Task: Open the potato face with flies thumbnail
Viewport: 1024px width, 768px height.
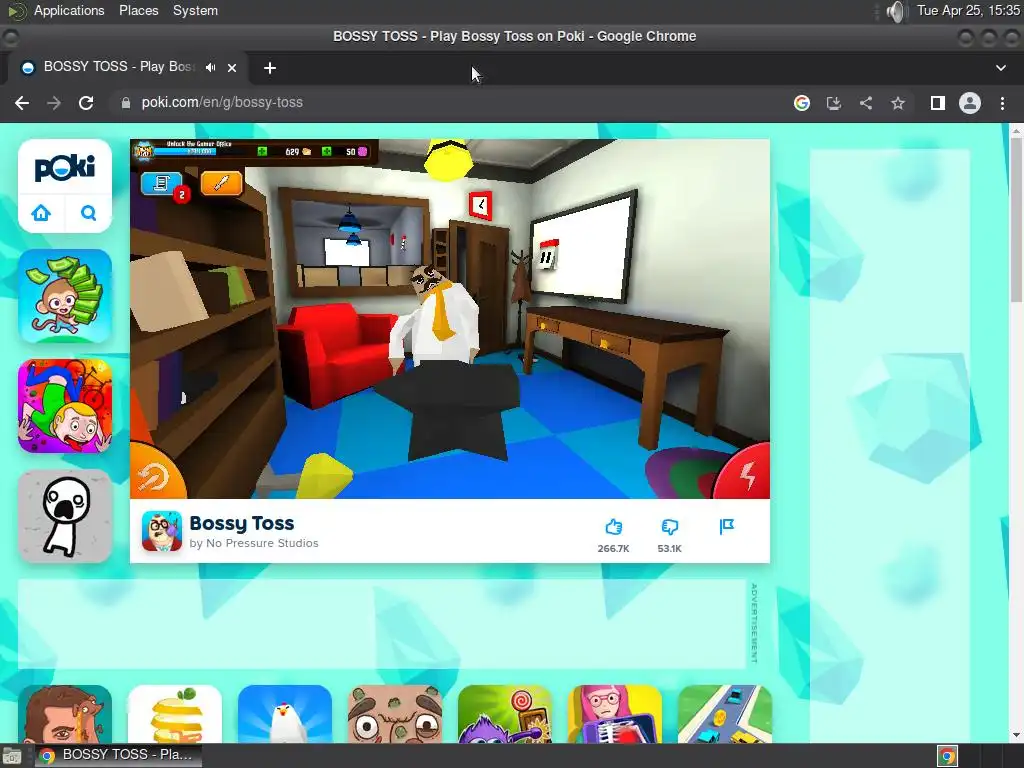Action: (x=395, y=714)
